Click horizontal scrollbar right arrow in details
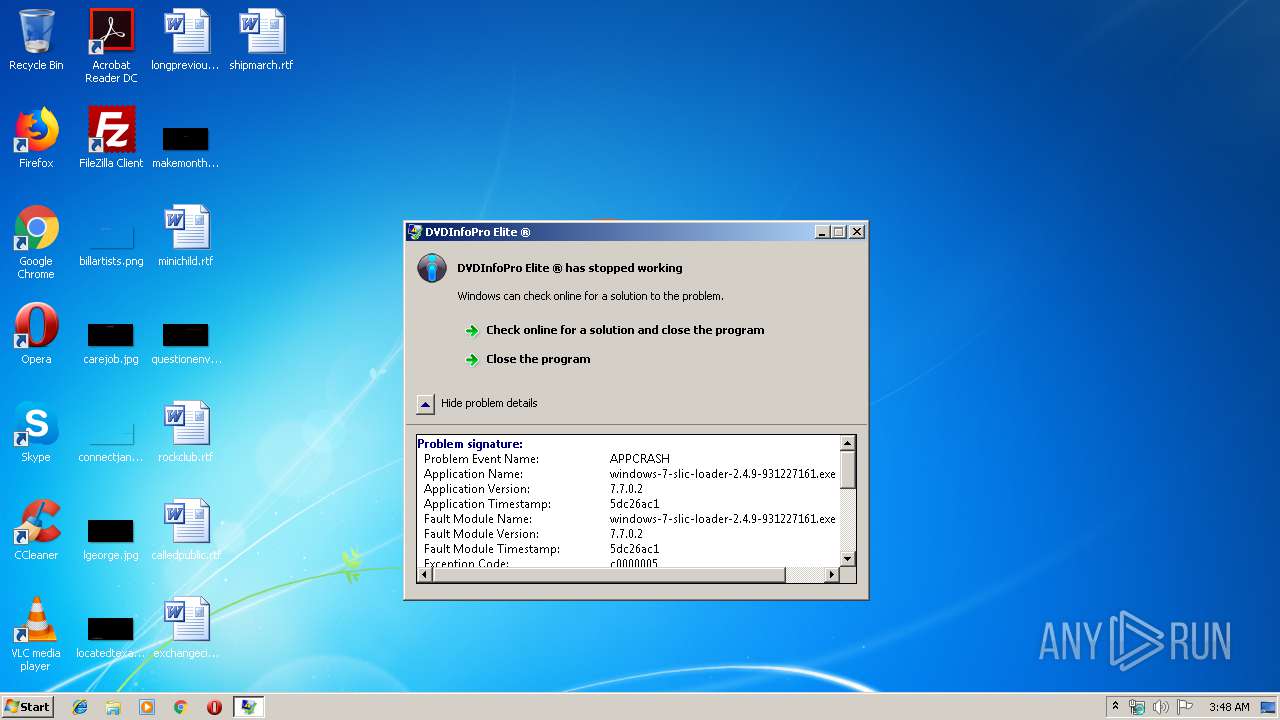Image resolution: width=1280 pixels, height=720 pixels. click(x=832, y=575)
